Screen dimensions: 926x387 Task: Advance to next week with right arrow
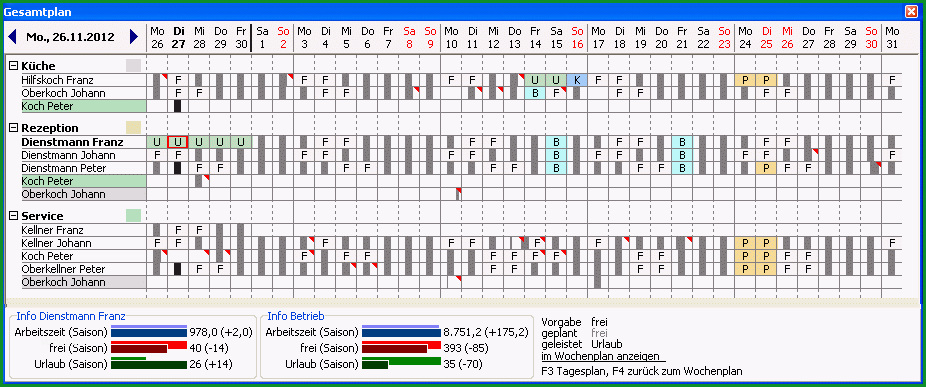click(x=133, y=37)
